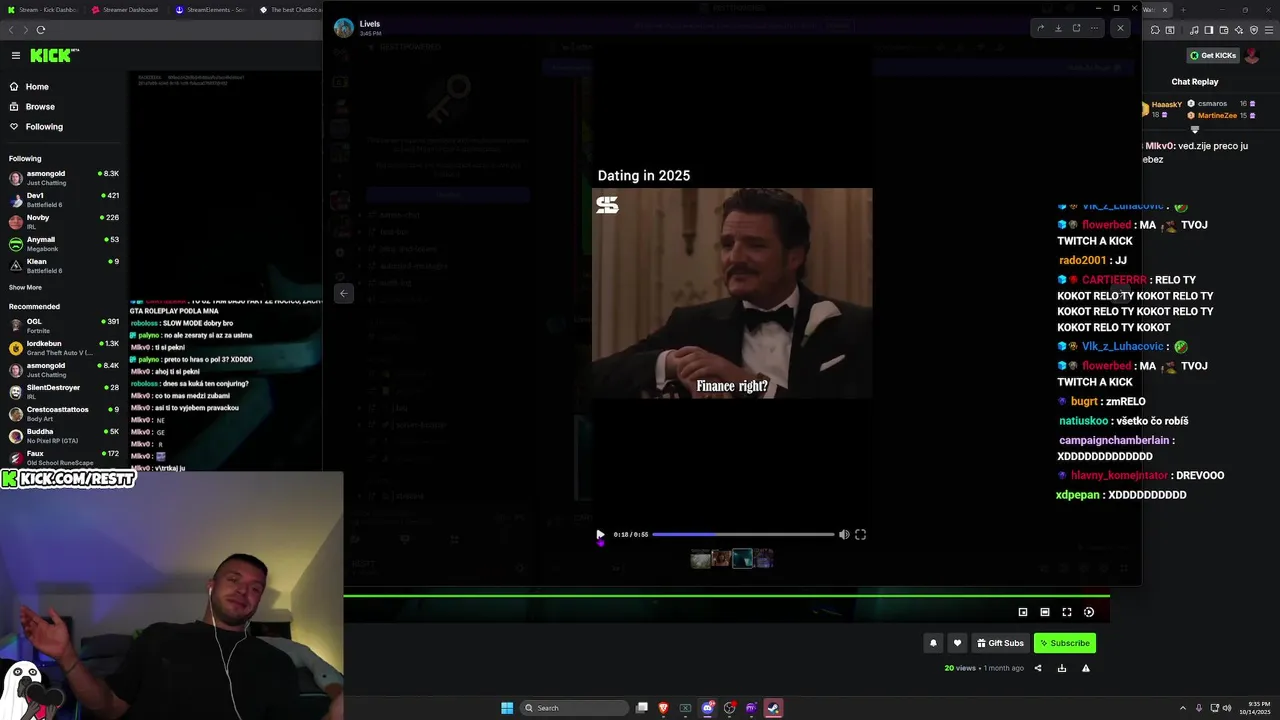
Task: Click the green Subscribe button
Action: 1065,643
